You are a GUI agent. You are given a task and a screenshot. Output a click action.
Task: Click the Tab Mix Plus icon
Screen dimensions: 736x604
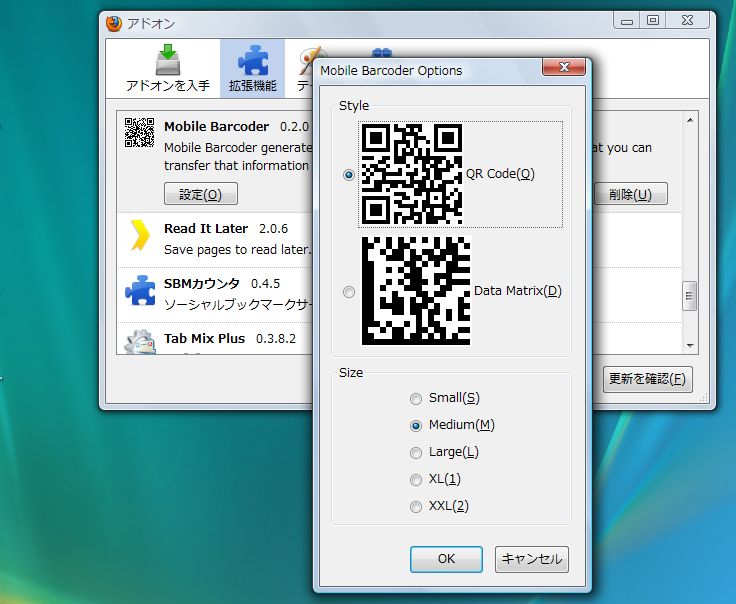pyautogui.click(x=140, y=342)
